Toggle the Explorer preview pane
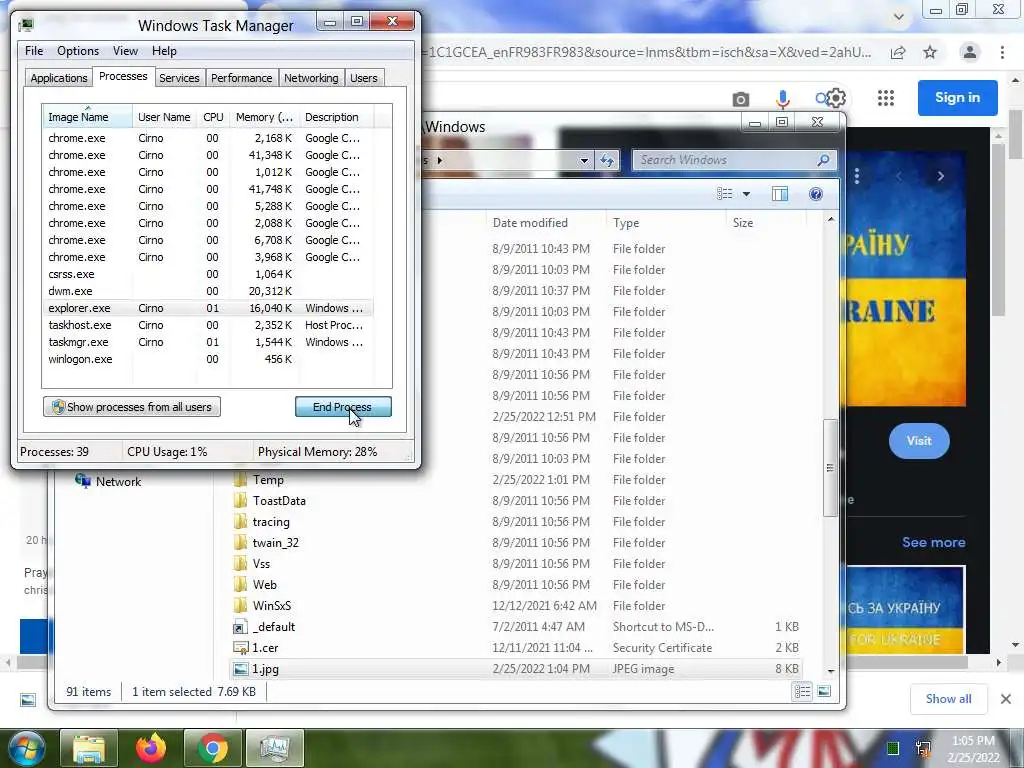This screenshot has height=768, width=1024. point(780,194)
